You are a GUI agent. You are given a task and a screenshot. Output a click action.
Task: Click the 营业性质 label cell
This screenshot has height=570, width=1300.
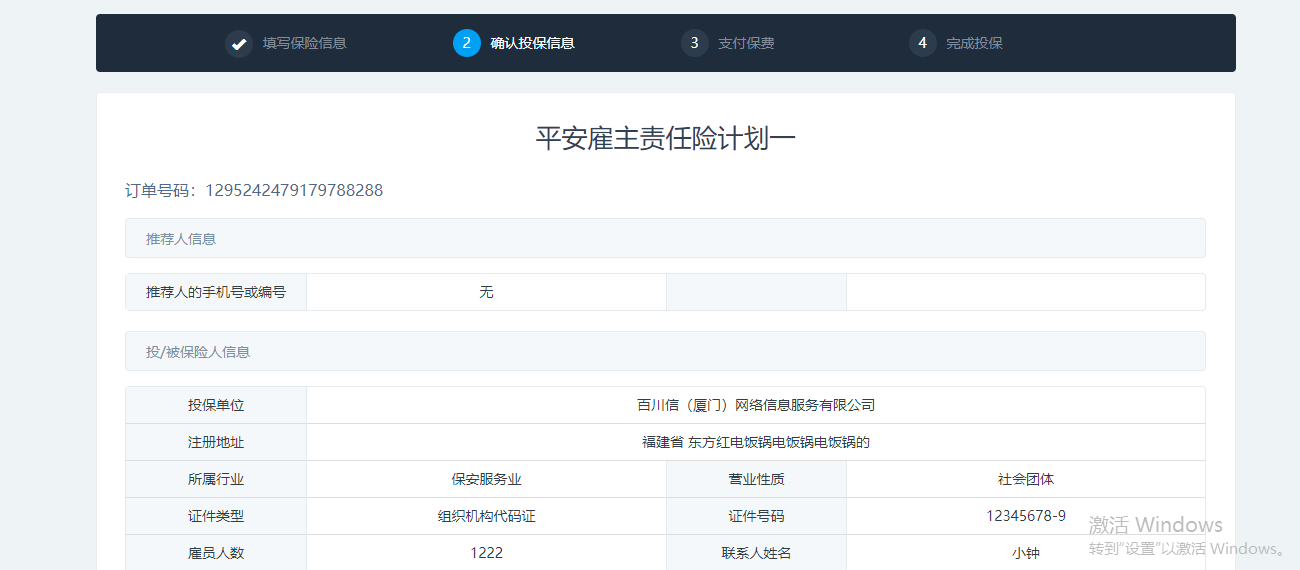756,479
